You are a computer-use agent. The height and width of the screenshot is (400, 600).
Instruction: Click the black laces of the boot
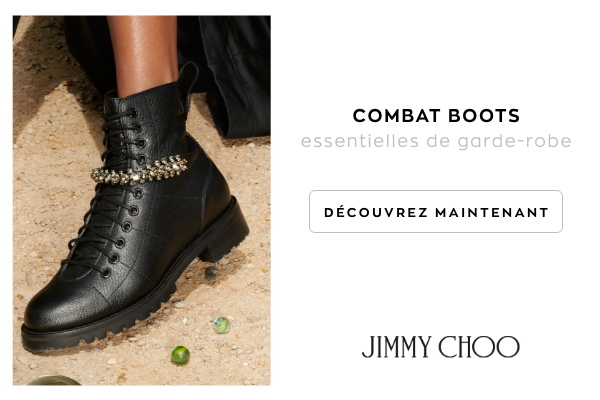coord(111,191)
